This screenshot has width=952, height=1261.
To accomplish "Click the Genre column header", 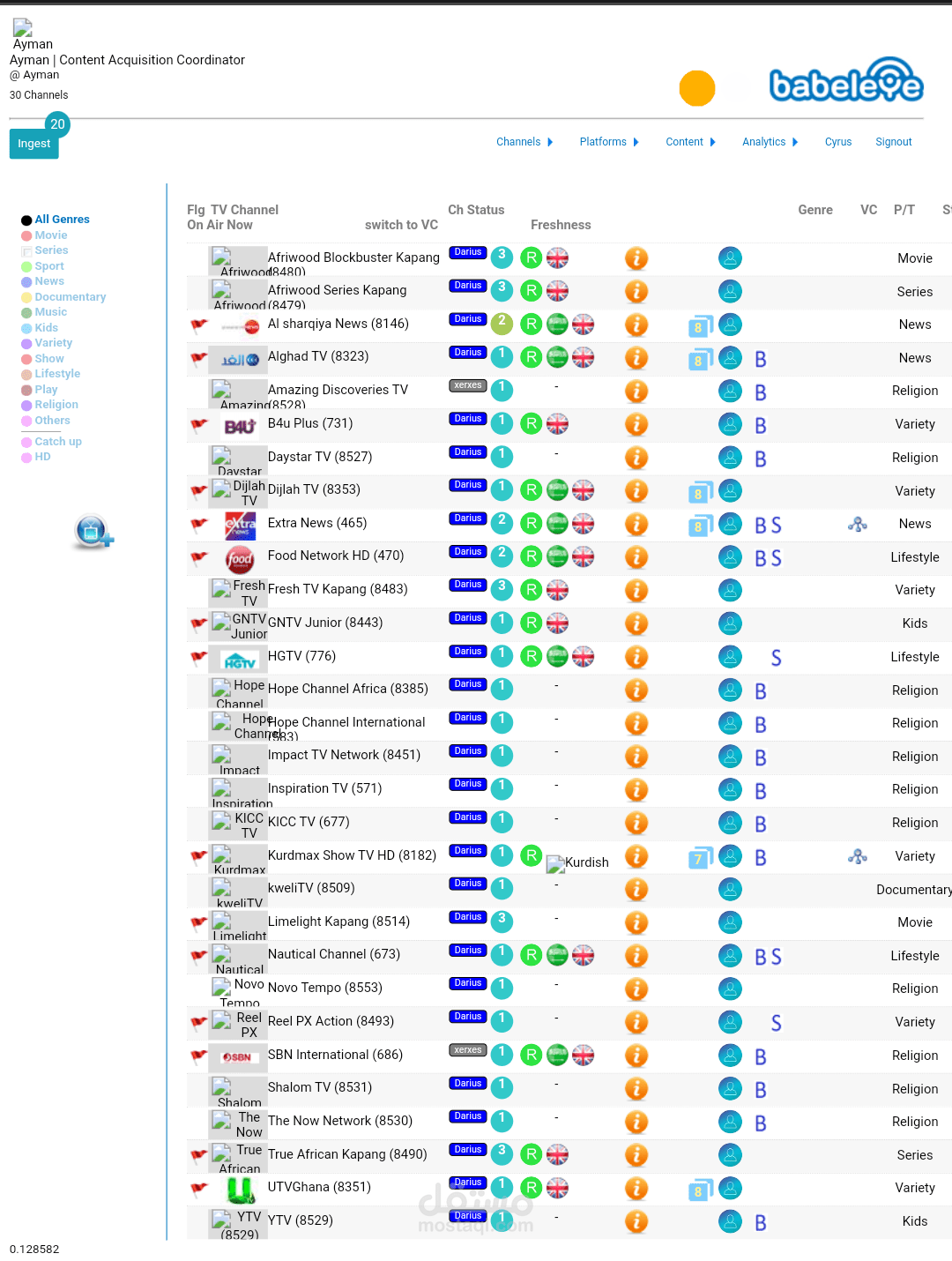I will [x=815, y=210].
